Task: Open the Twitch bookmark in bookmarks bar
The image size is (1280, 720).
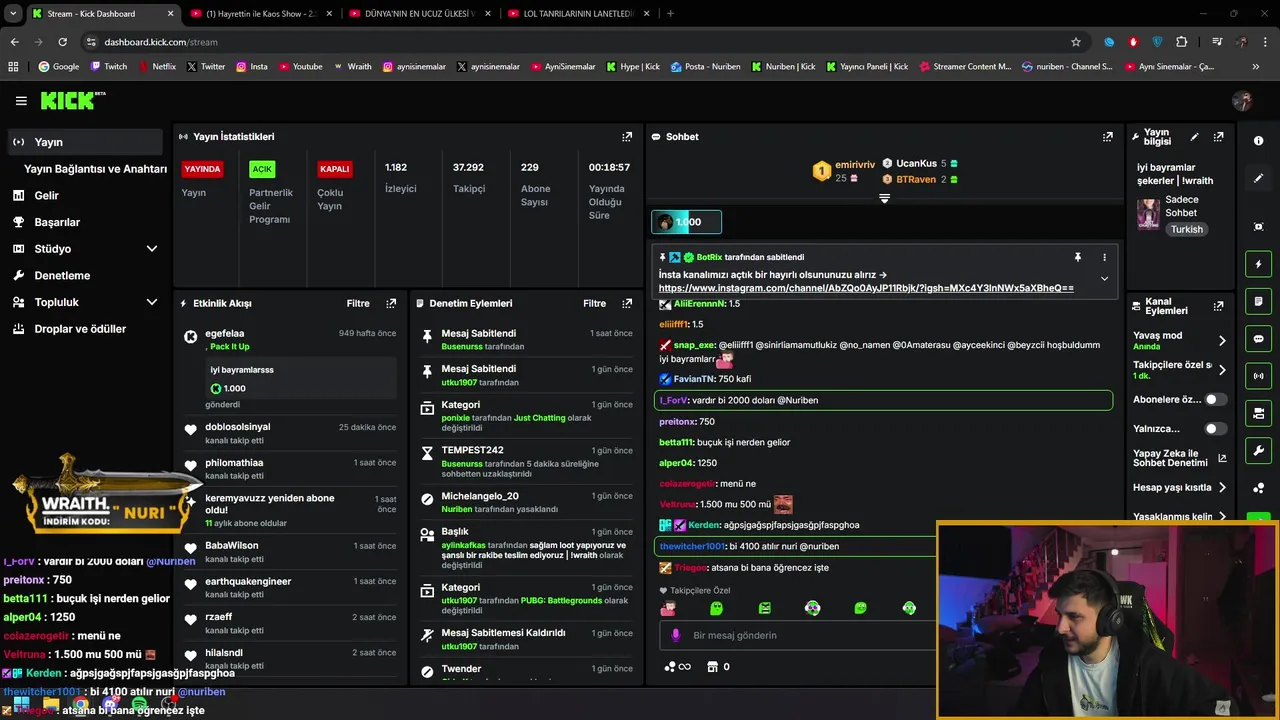Action: (109, 67)
